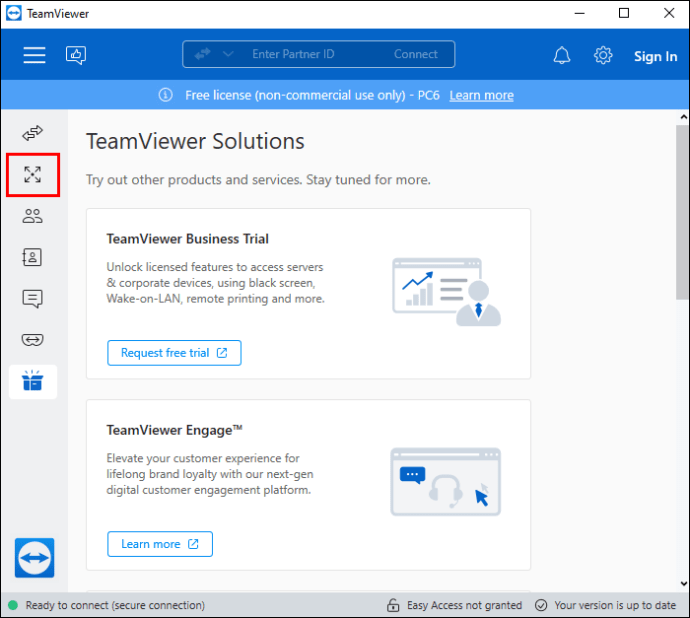This screenshot has height=618, width=690.
Task: Open the Meeting sidebar people icon
Action: click(x=33, y=215)
